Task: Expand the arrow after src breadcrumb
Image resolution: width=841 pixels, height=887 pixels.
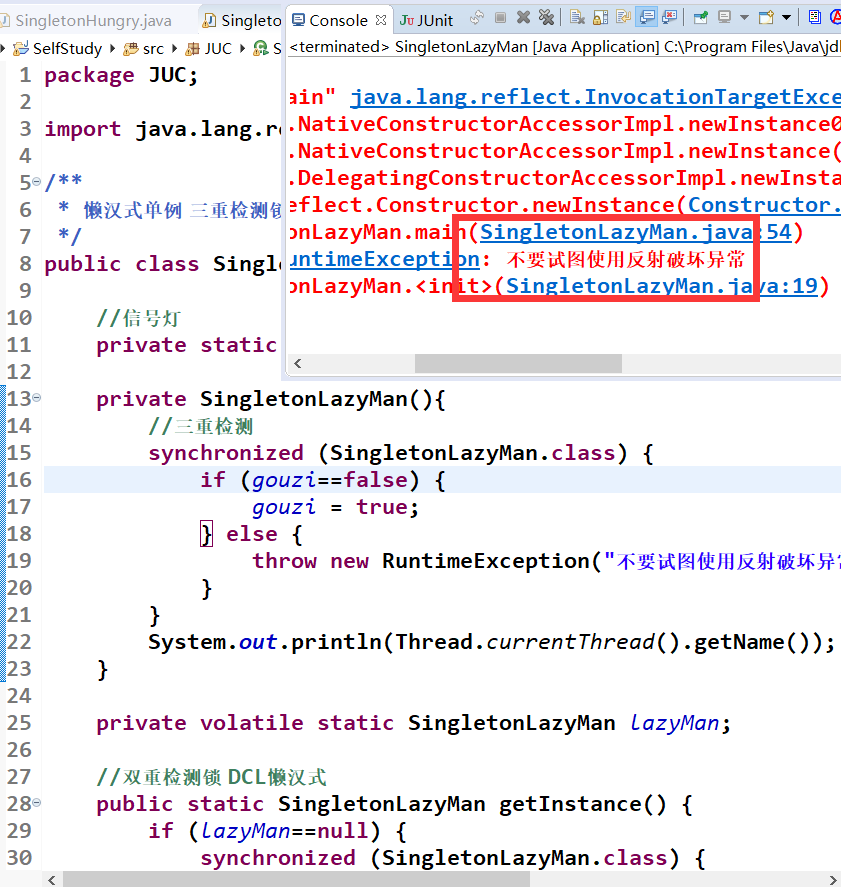Action: click(x=175, y=49)
